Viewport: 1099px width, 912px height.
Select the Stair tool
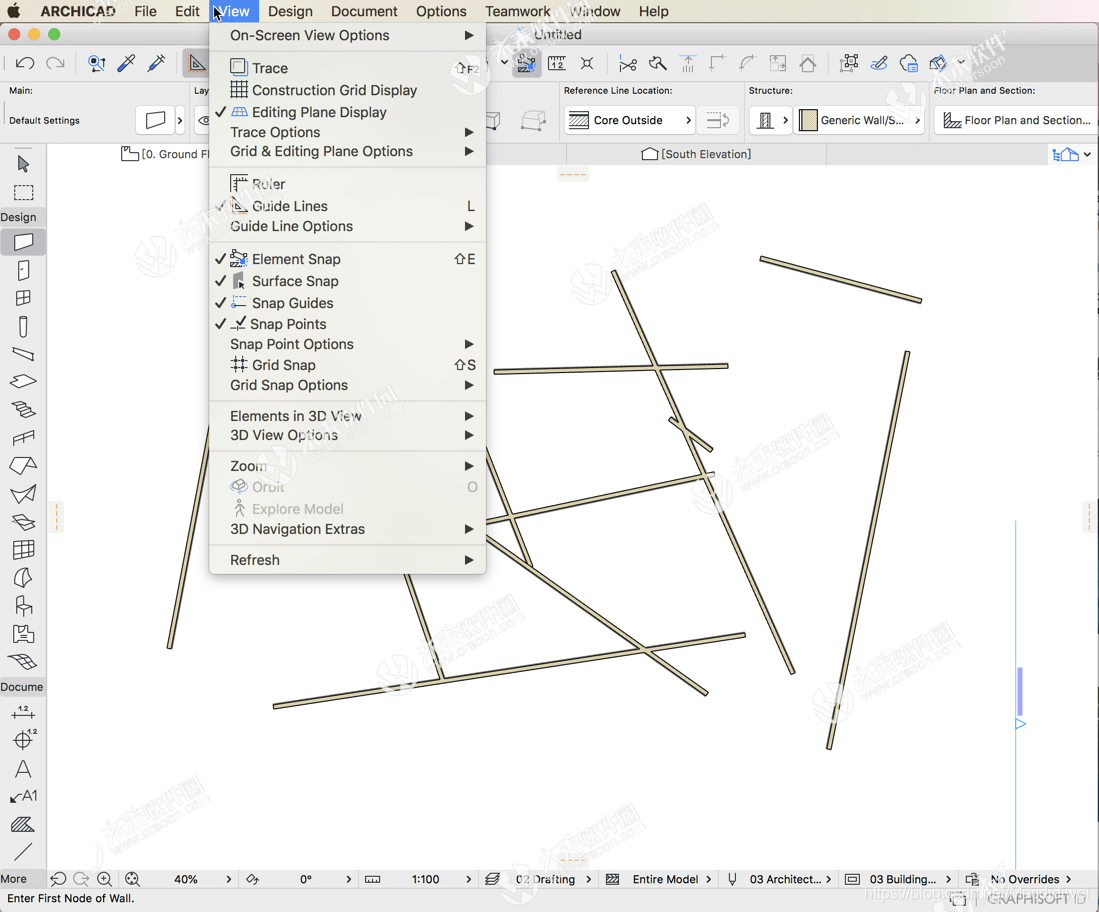(x=23, y=409)
